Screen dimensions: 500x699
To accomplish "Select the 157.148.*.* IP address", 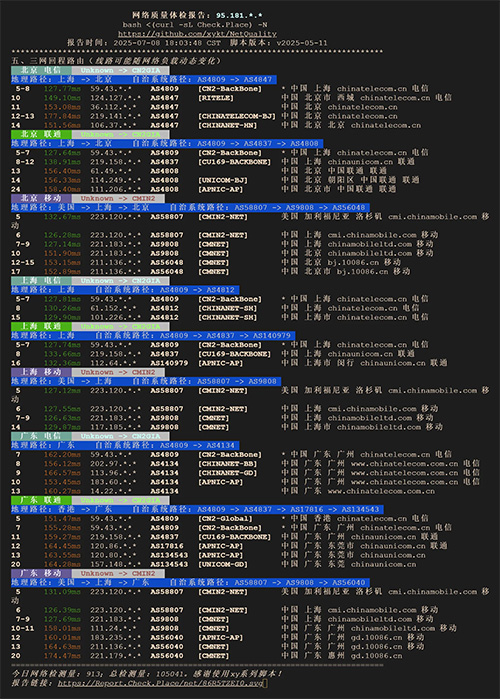I will click(115, 564).
